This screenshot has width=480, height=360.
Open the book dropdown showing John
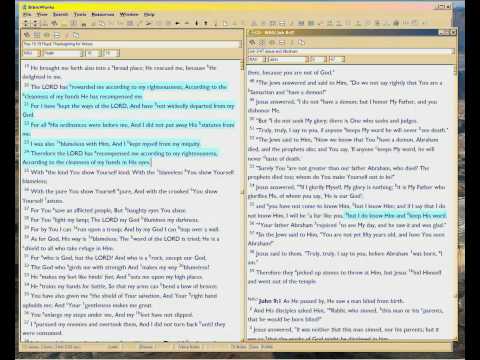(288, 59)
